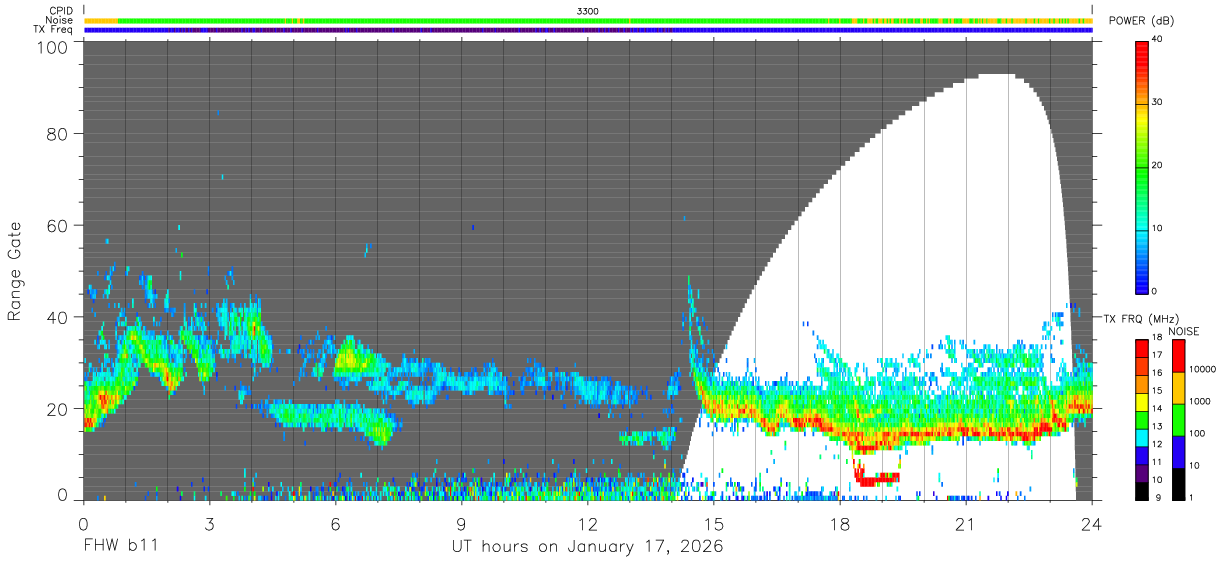Click the 10000 label in NOISE legend

pos(1204,369)
